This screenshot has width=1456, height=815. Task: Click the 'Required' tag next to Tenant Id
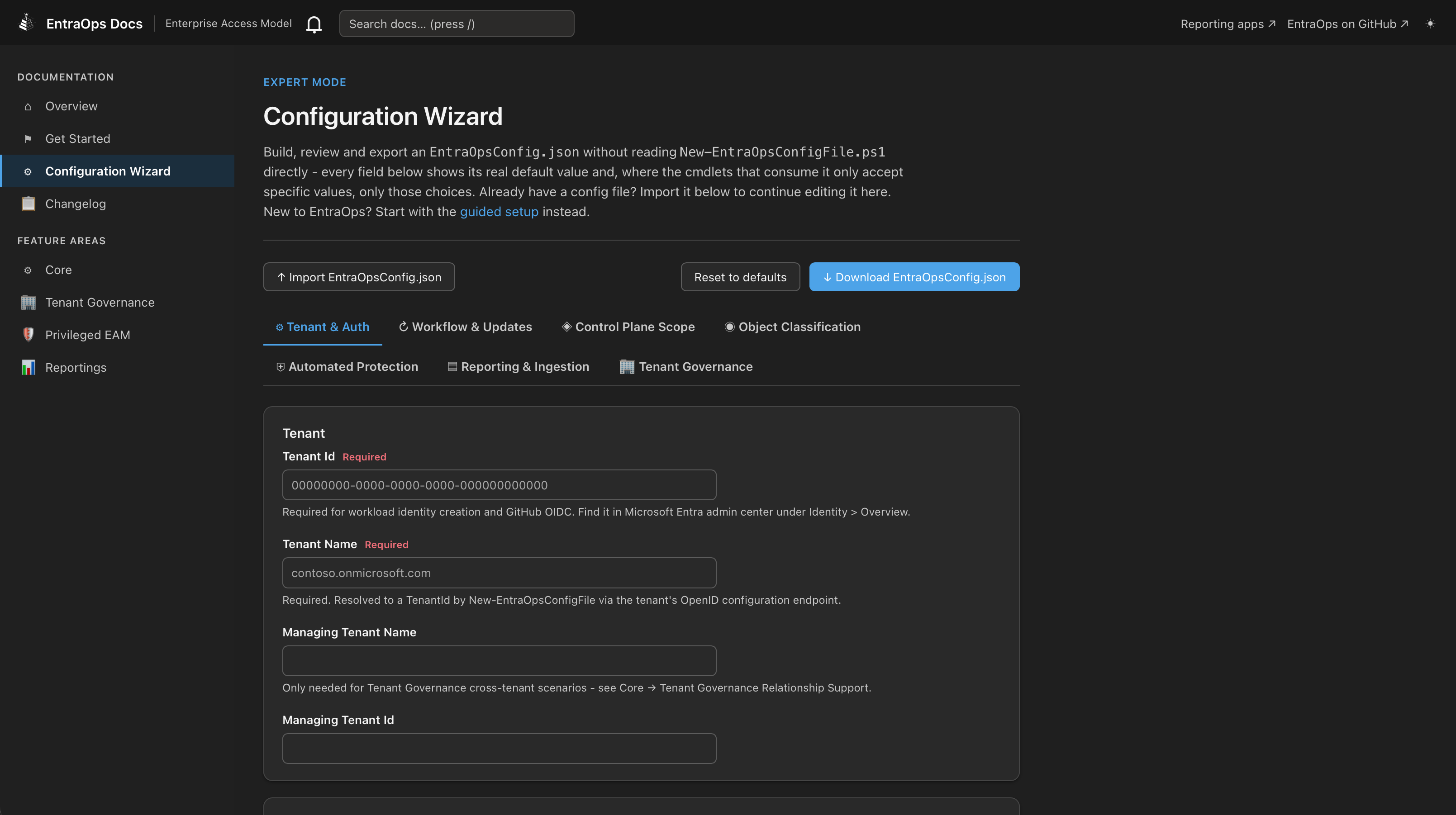pyautogui.click(x=365, y=457)
